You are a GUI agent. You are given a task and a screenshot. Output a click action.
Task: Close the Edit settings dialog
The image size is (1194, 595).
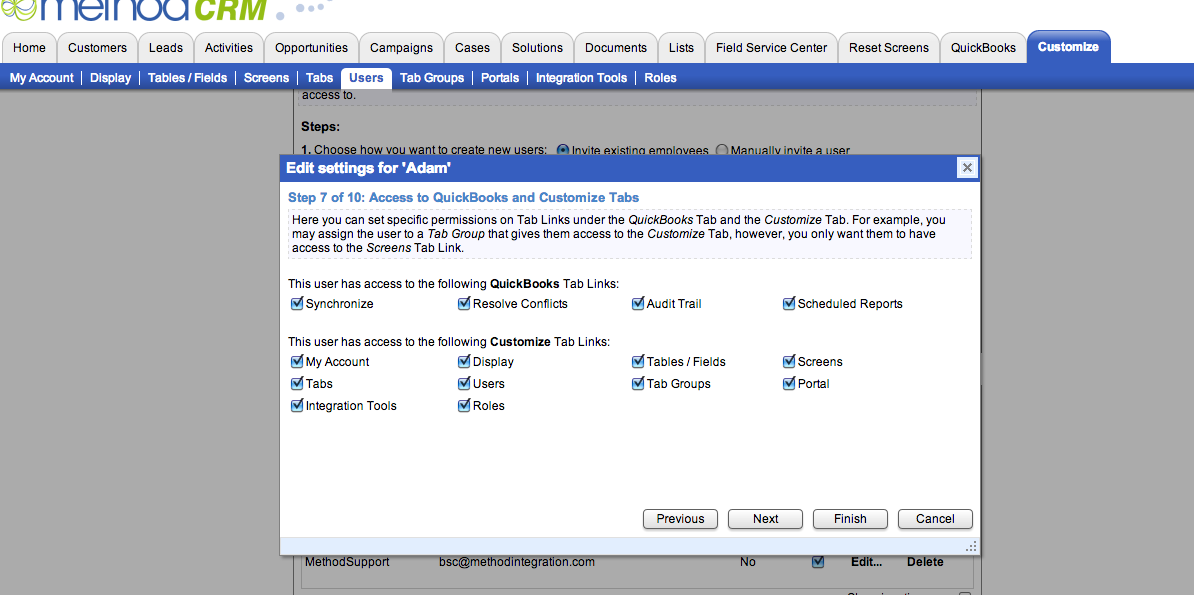coord(966,168)
